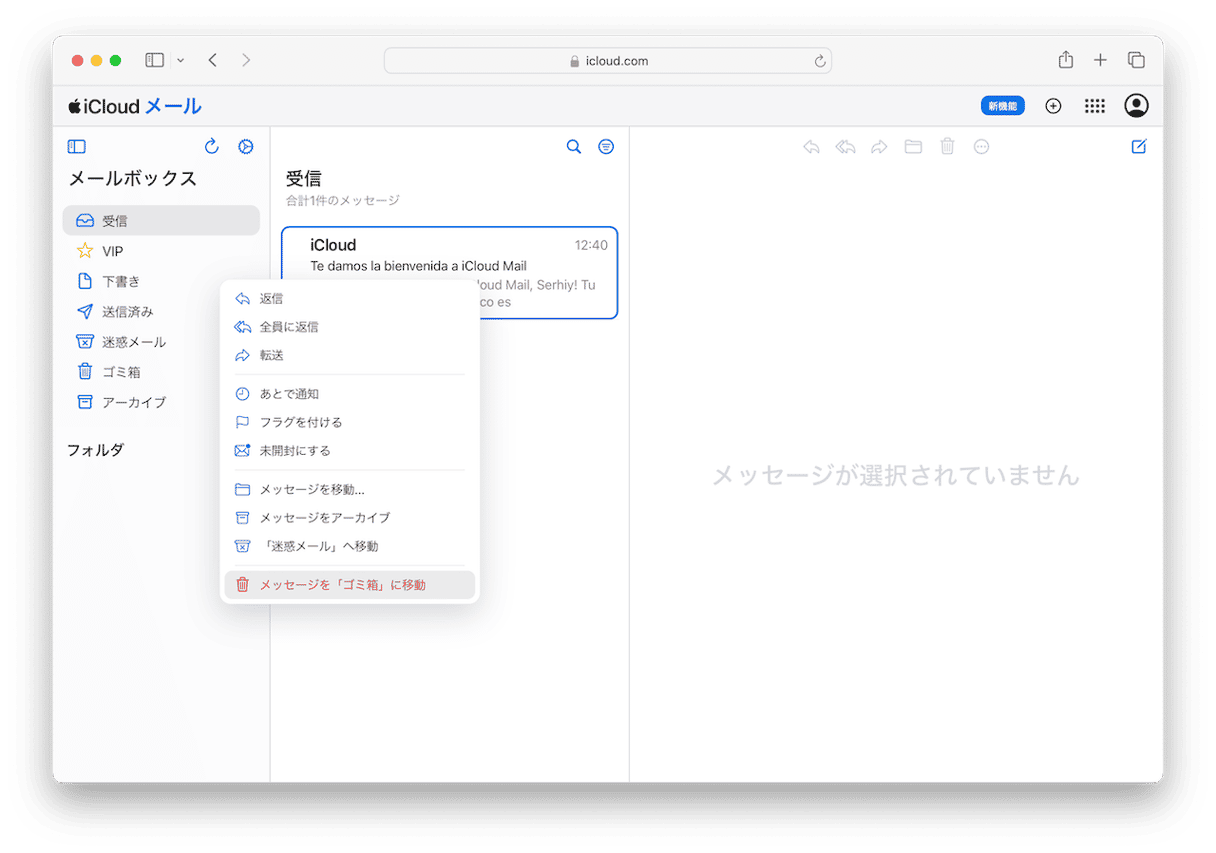The image size is (1216, 853).
Task: Click trash icon in message toolbar
Action: click(947, 147)
